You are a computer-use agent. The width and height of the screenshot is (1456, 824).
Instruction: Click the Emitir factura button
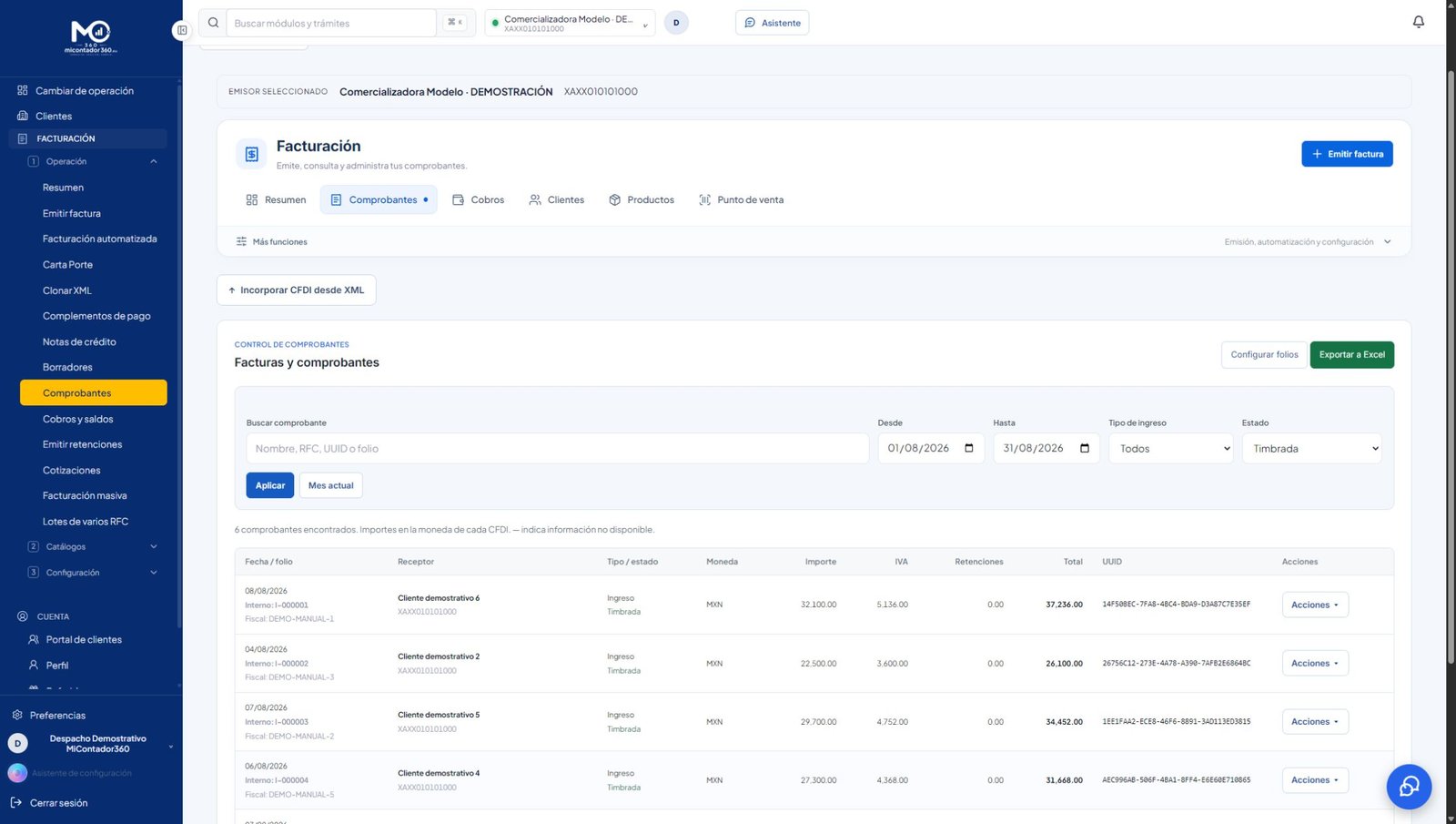click(x=1347, y=154)
